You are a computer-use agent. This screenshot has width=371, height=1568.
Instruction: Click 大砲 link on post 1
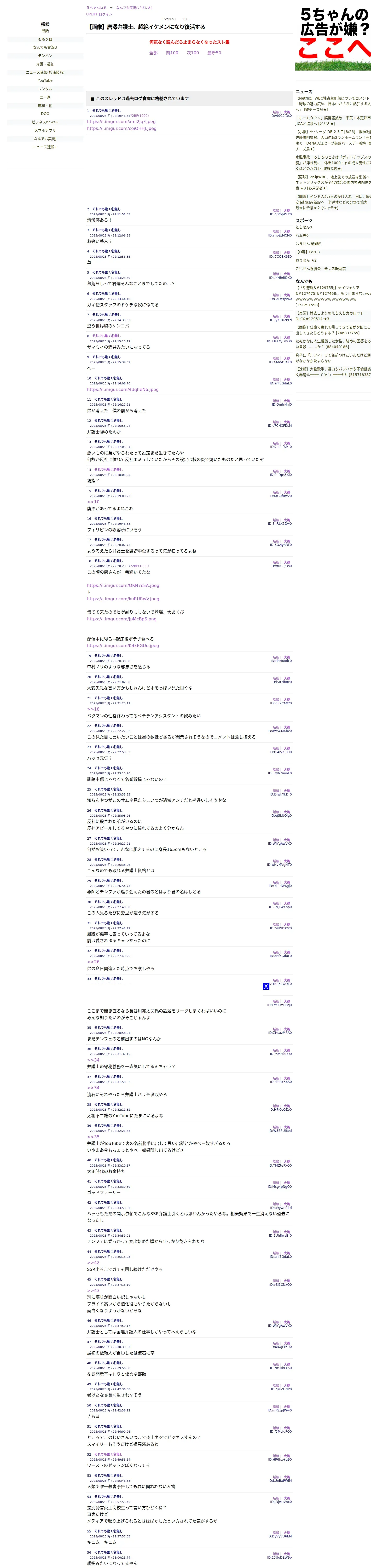(x=287, y=112)
